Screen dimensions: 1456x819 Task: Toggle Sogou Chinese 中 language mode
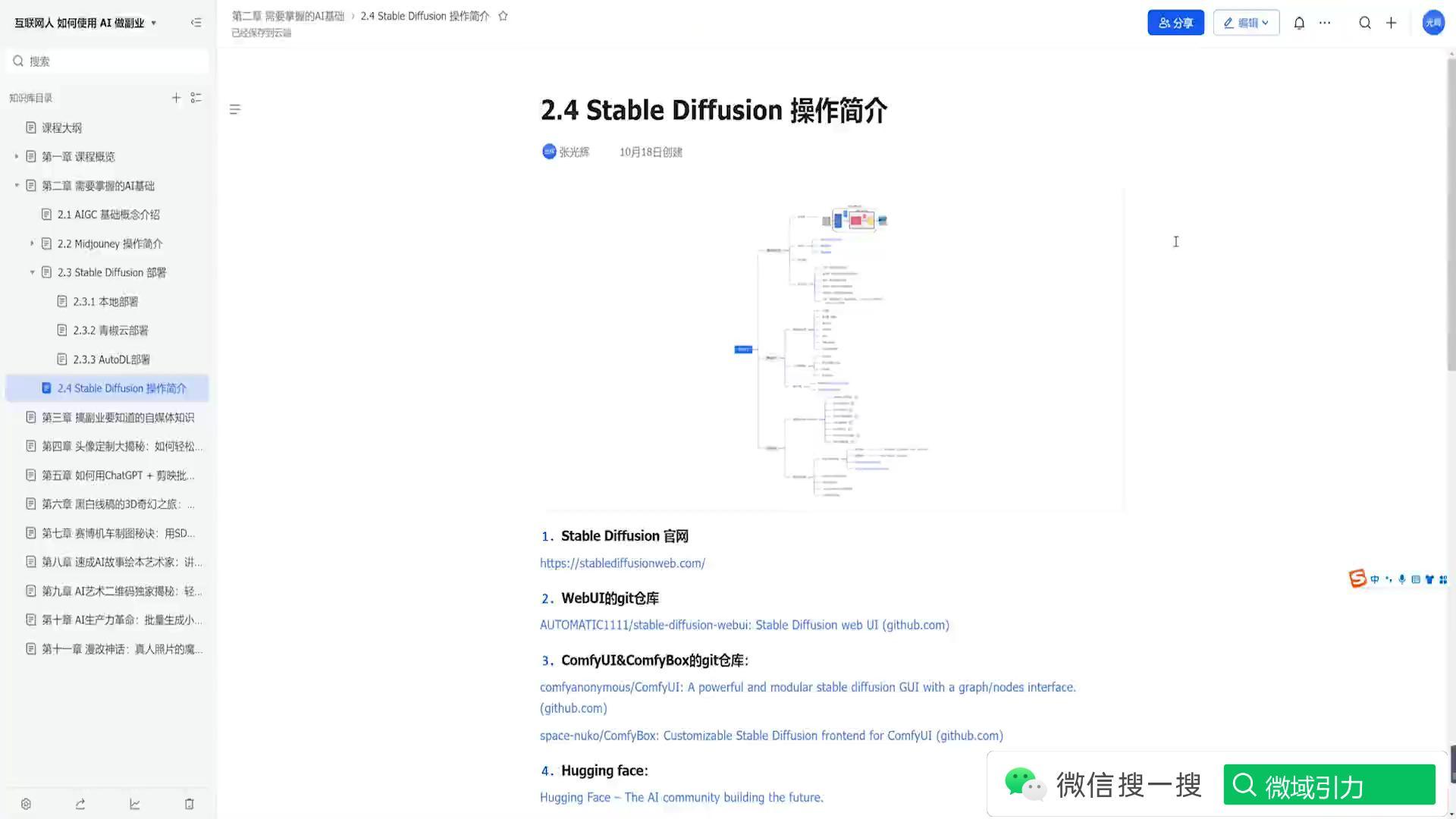pyautogui.click(x=1375, y=579)
